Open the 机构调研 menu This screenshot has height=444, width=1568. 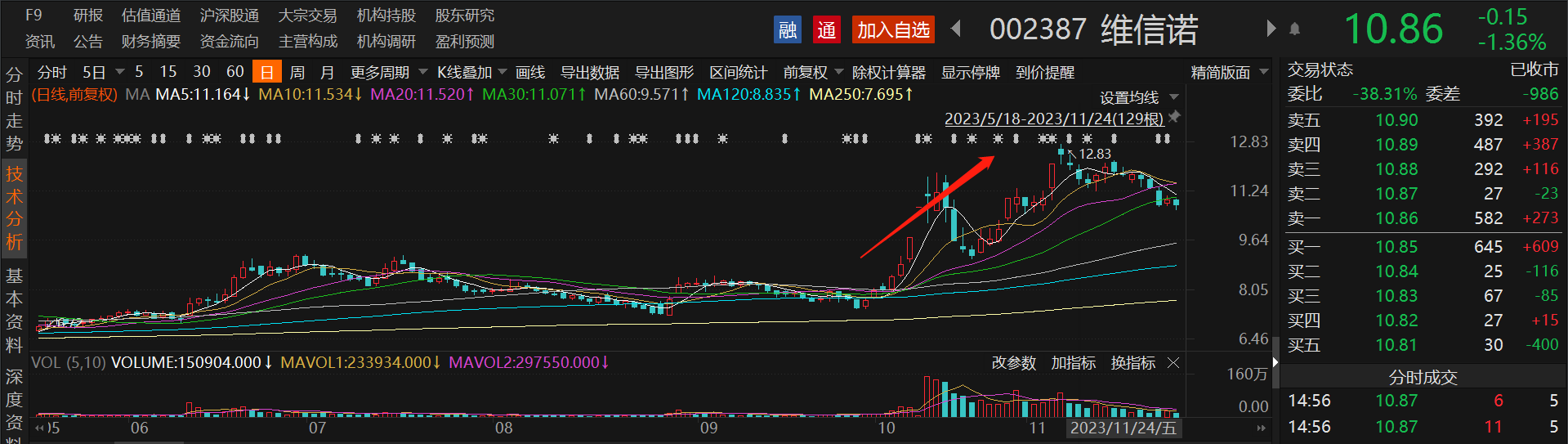tap(386, 41)
